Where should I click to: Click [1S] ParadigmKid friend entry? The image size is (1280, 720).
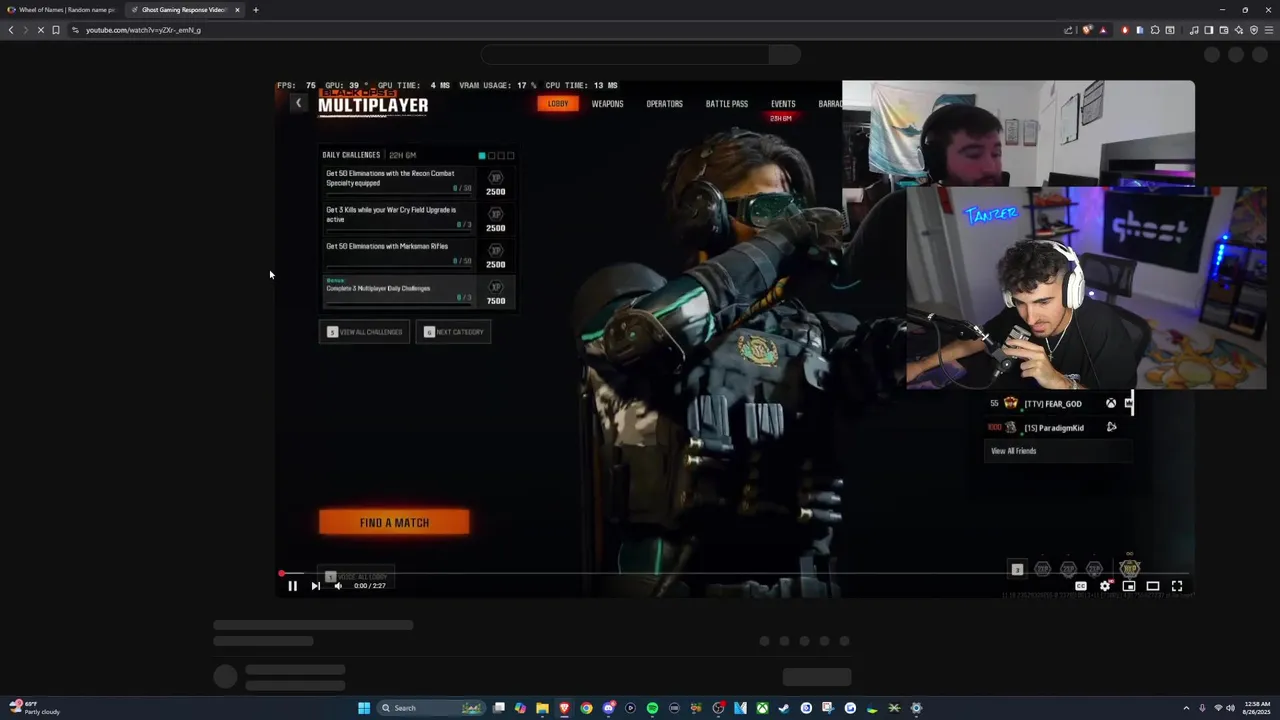coord(1060,427)
